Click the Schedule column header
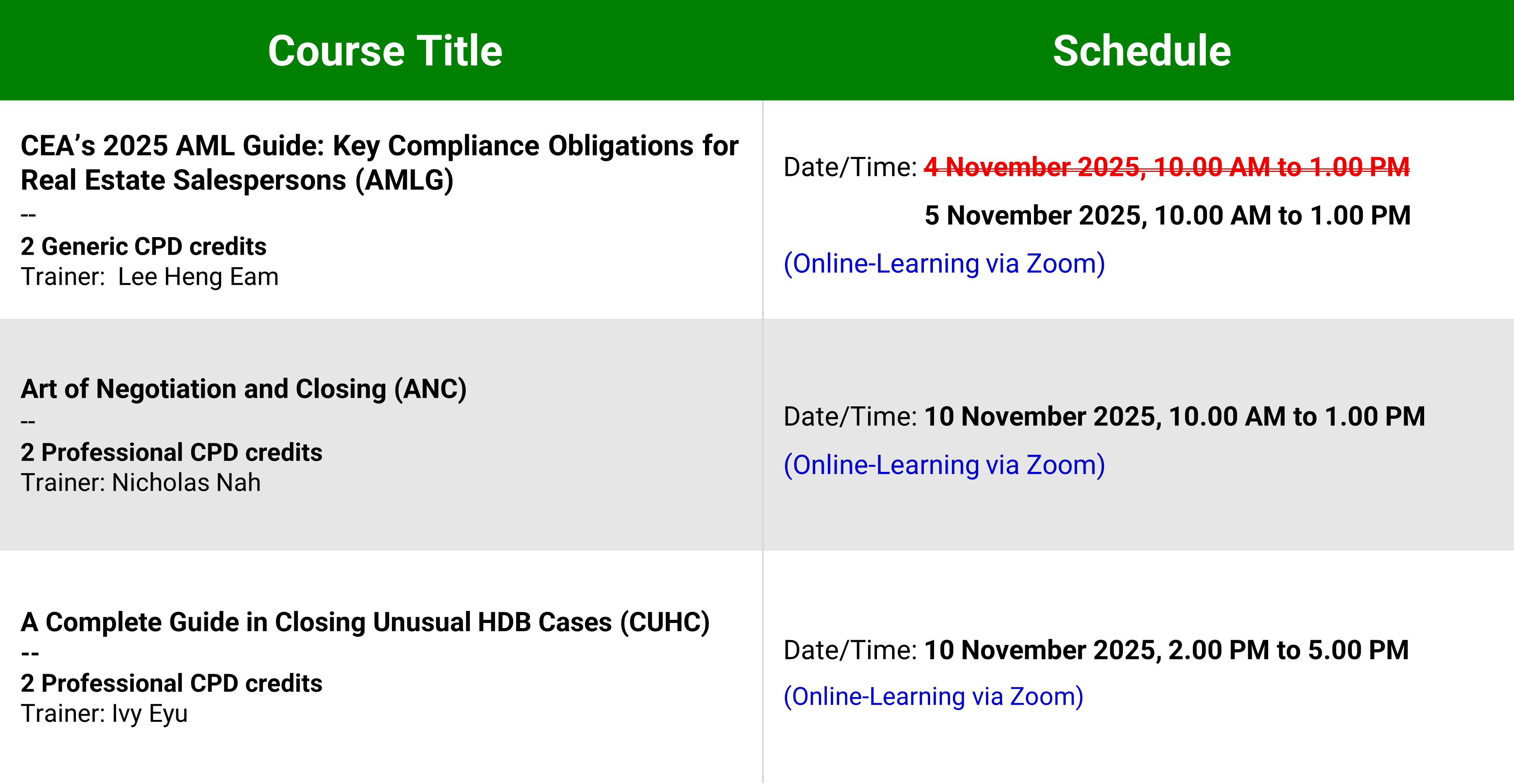Image resolution: width=1514 pixels, height=784 pixels. [1142, 50]
